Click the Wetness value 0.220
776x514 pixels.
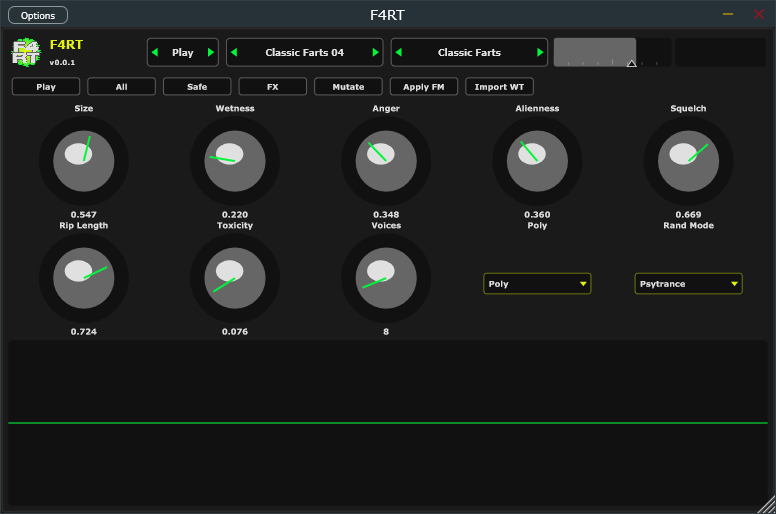tap(235, 215)
